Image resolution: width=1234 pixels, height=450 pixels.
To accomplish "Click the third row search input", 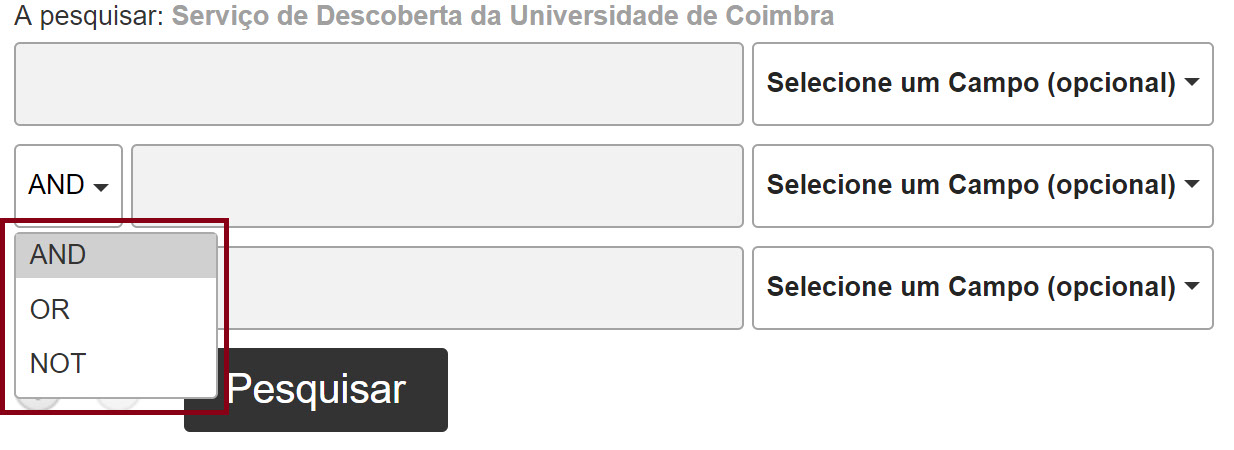I will tap(480, 288).
